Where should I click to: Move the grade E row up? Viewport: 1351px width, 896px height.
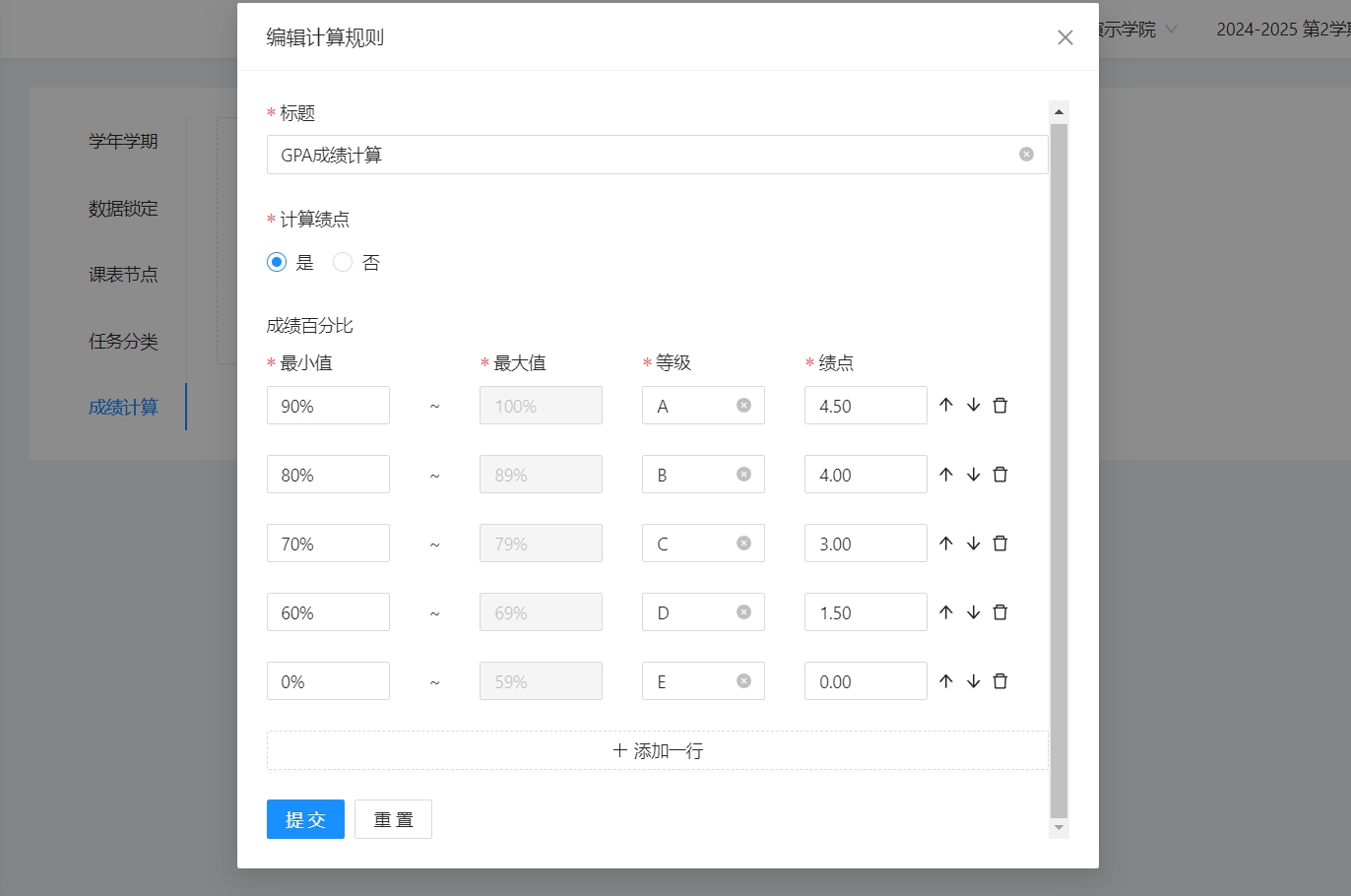(x=946, y=681)
